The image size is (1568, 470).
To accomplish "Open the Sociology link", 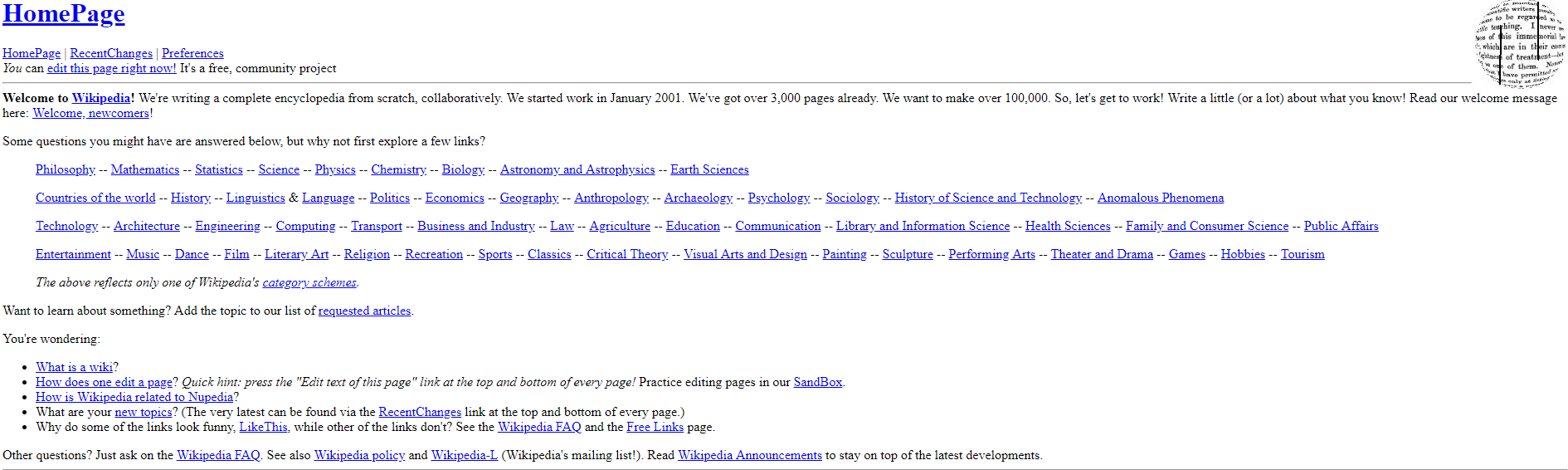I will 852,198.
